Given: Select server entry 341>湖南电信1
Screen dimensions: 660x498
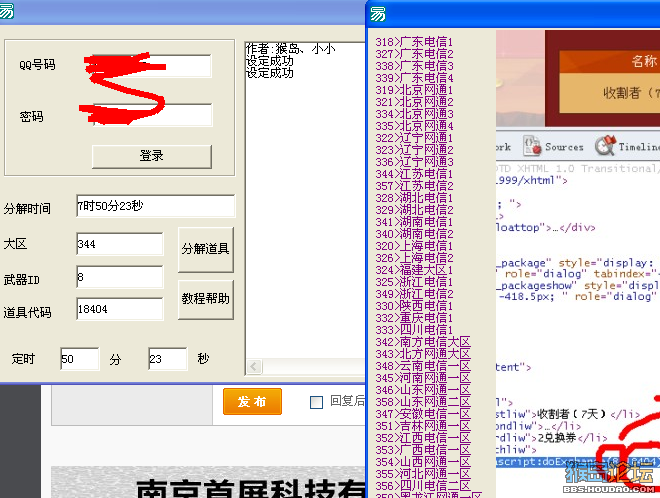Looking at the screenshot, I should [414, 222].
